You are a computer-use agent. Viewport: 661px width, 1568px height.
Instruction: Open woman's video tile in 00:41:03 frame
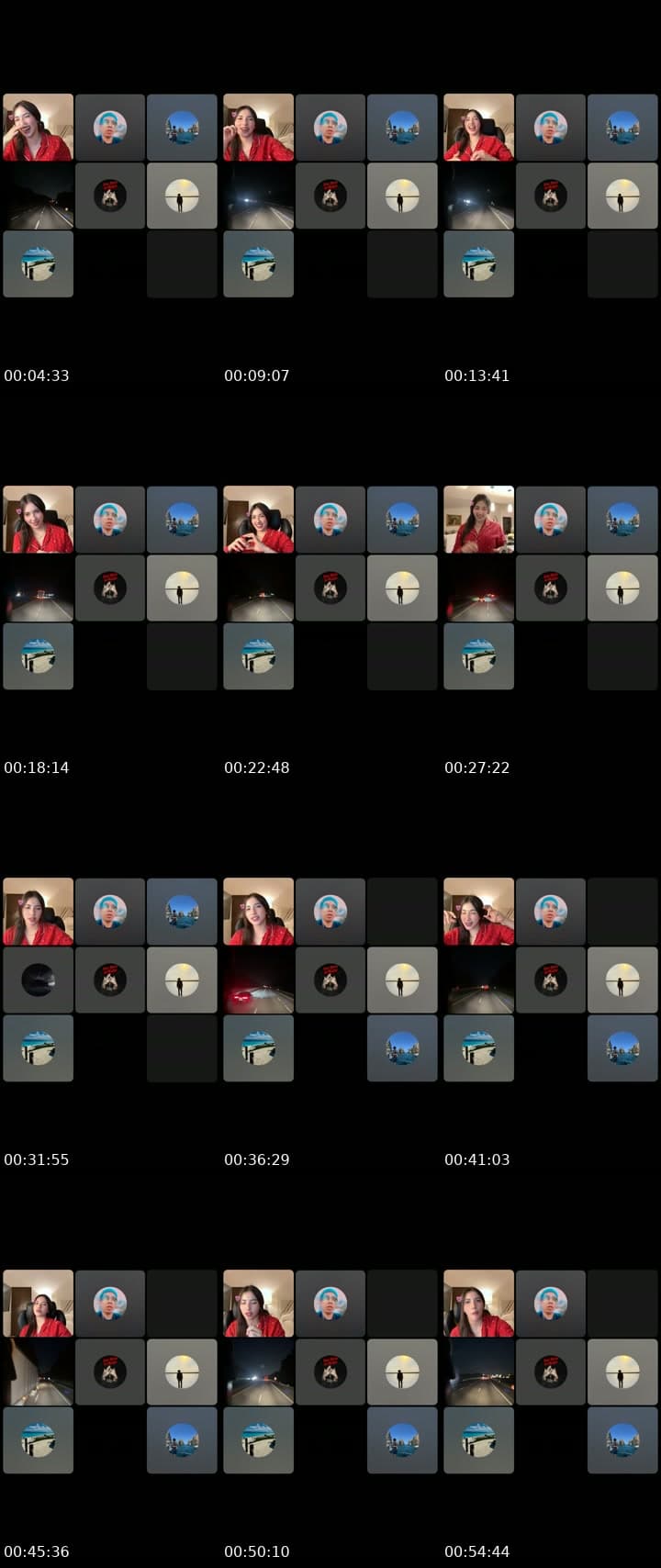coord(478,912)
